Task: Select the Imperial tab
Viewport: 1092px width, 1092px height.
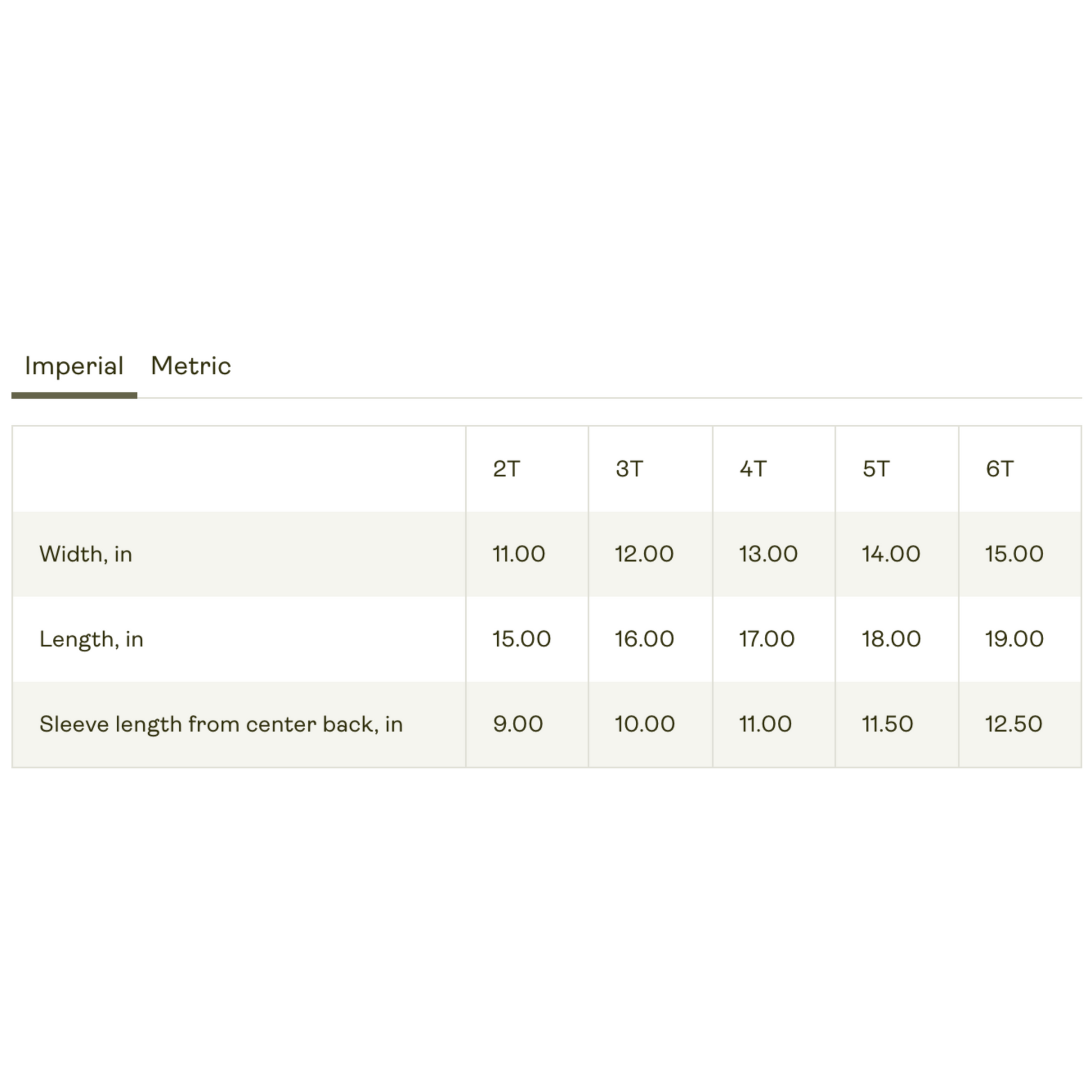Action: coord(74,368)
